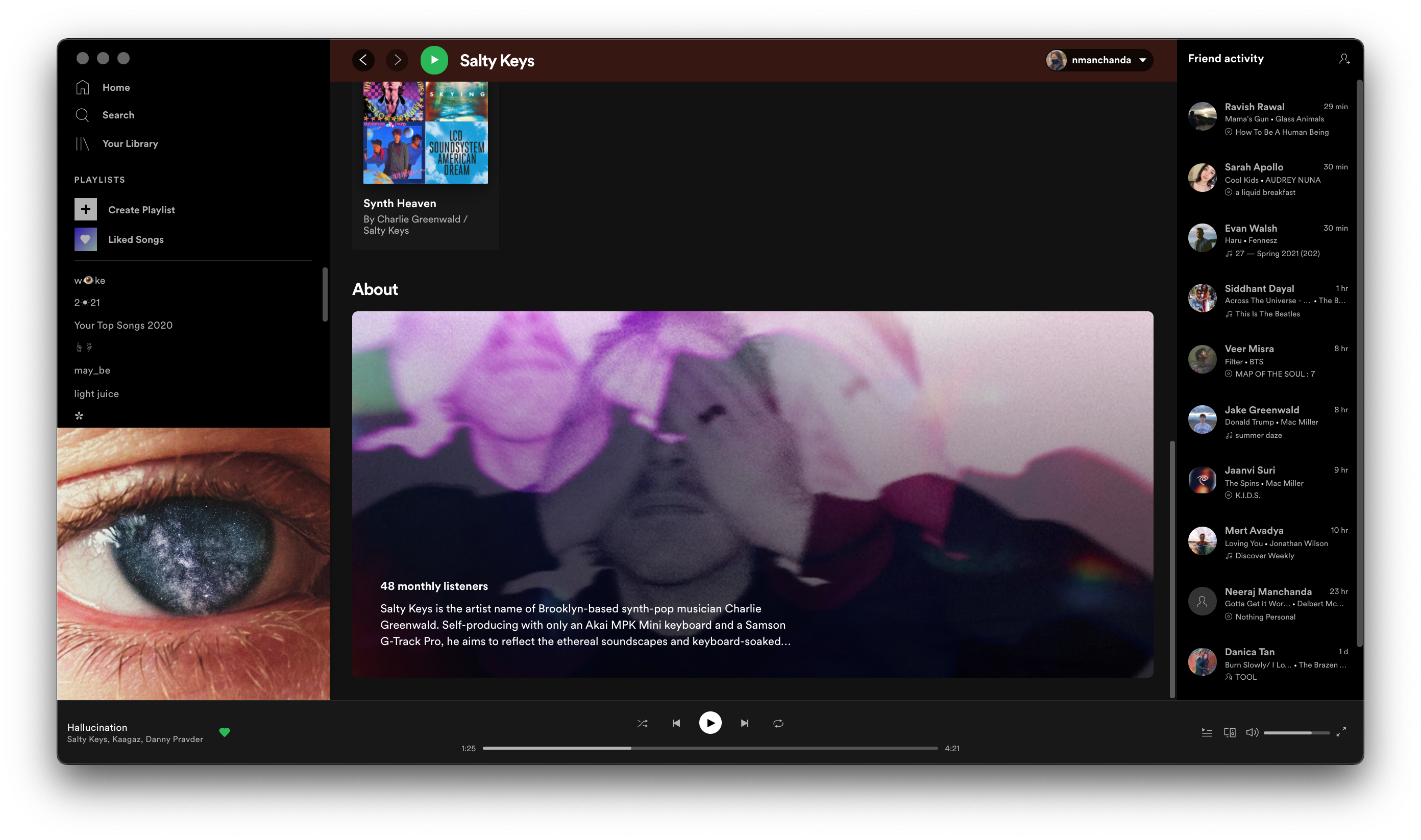Viewport: 1421px width, 840px height.
Task: Click the playlist sidebar scrollbar
Action: tap(325, 294)
